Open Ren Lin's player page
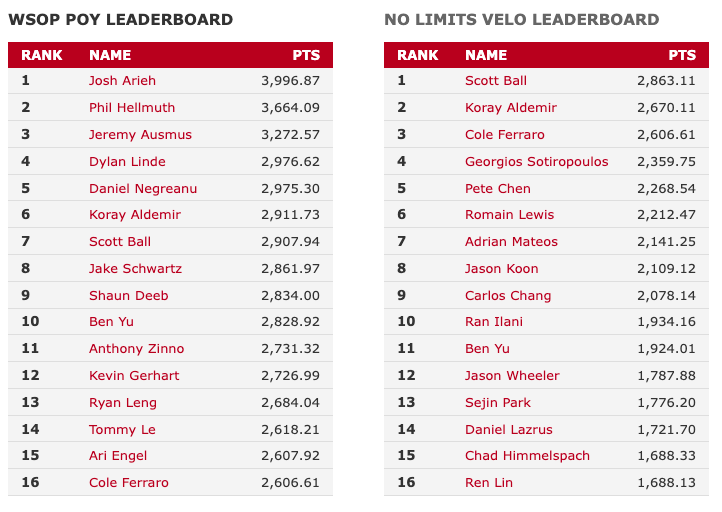This screenshot has width=722, height=512. pyautogui.click(x=489, y=483)
